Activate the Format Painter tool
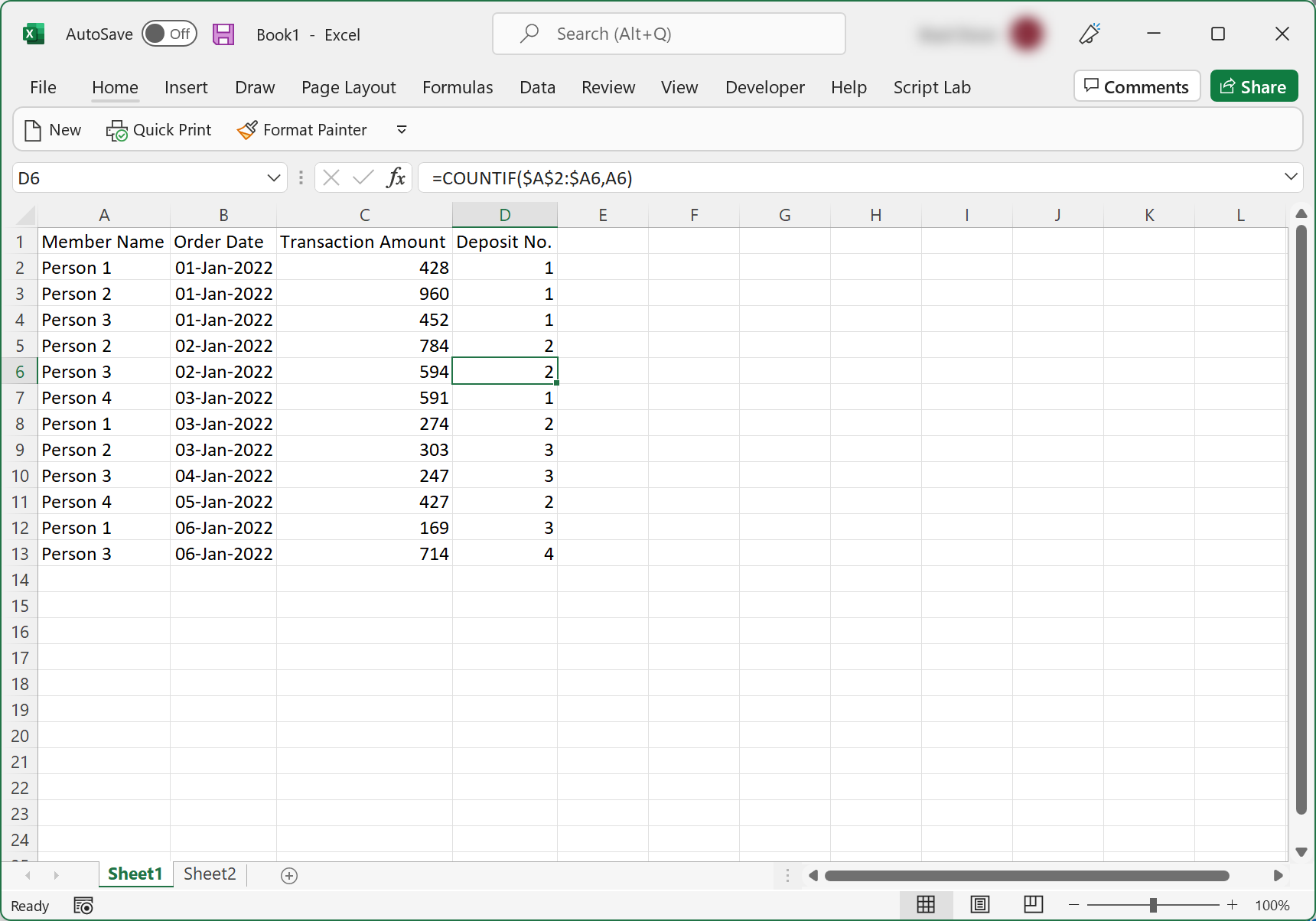1316x921 pixels. tap(302, 130)
